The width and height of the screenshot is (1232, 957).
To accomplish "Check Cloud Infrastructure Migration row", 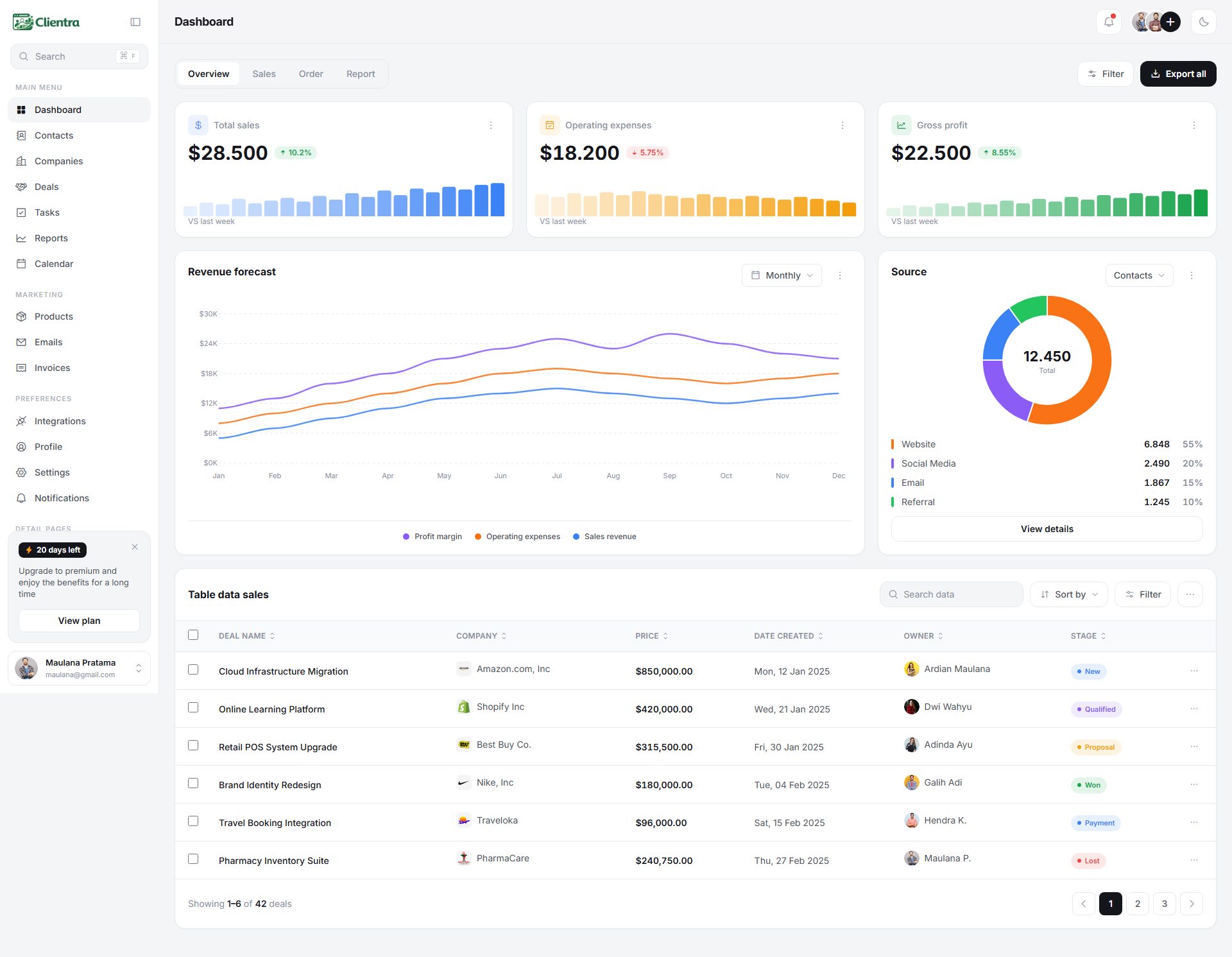I will coord(193,669).
